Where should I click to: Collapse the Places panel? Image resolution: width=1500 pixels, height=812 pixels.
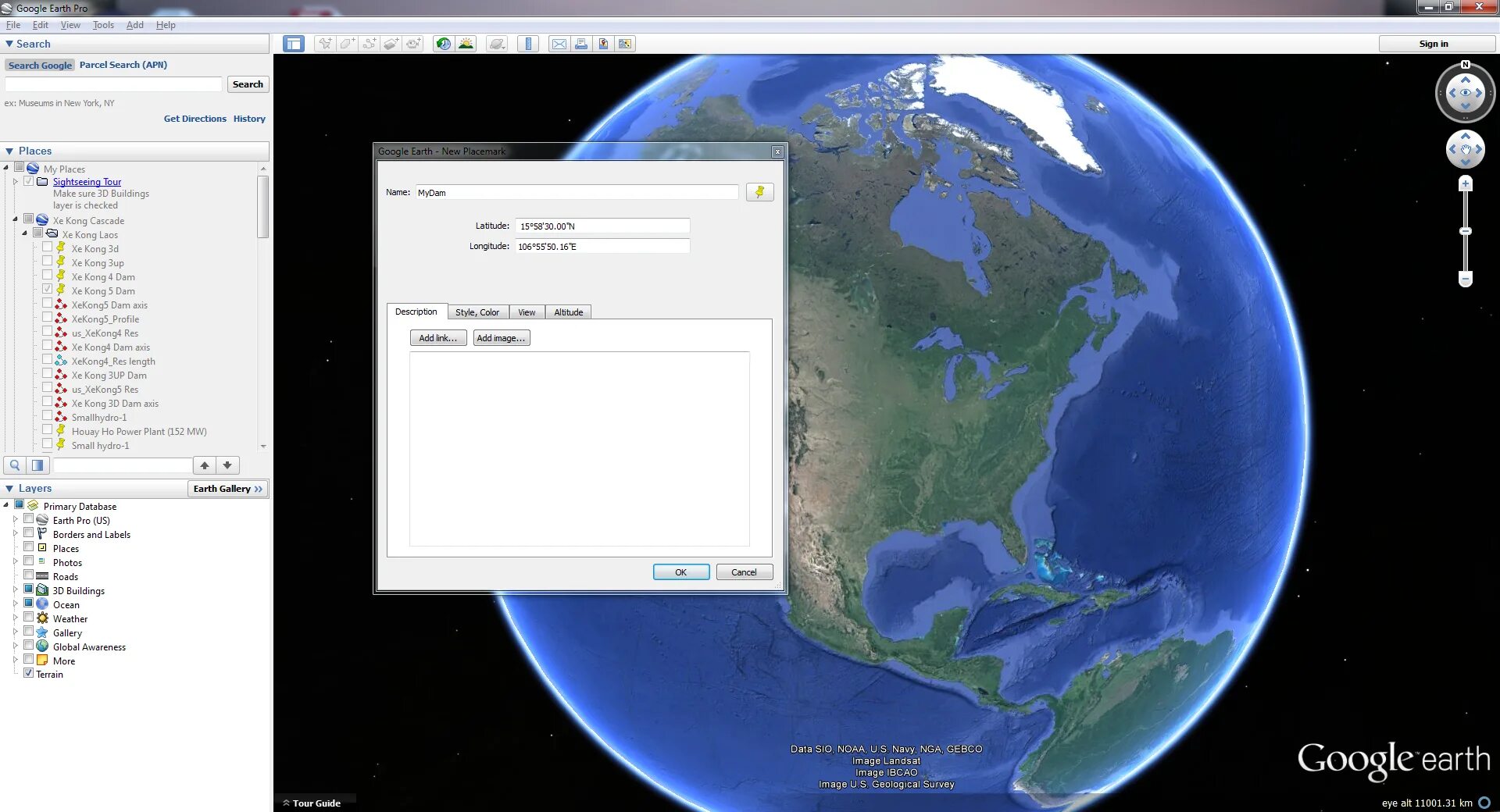point(9,151)
